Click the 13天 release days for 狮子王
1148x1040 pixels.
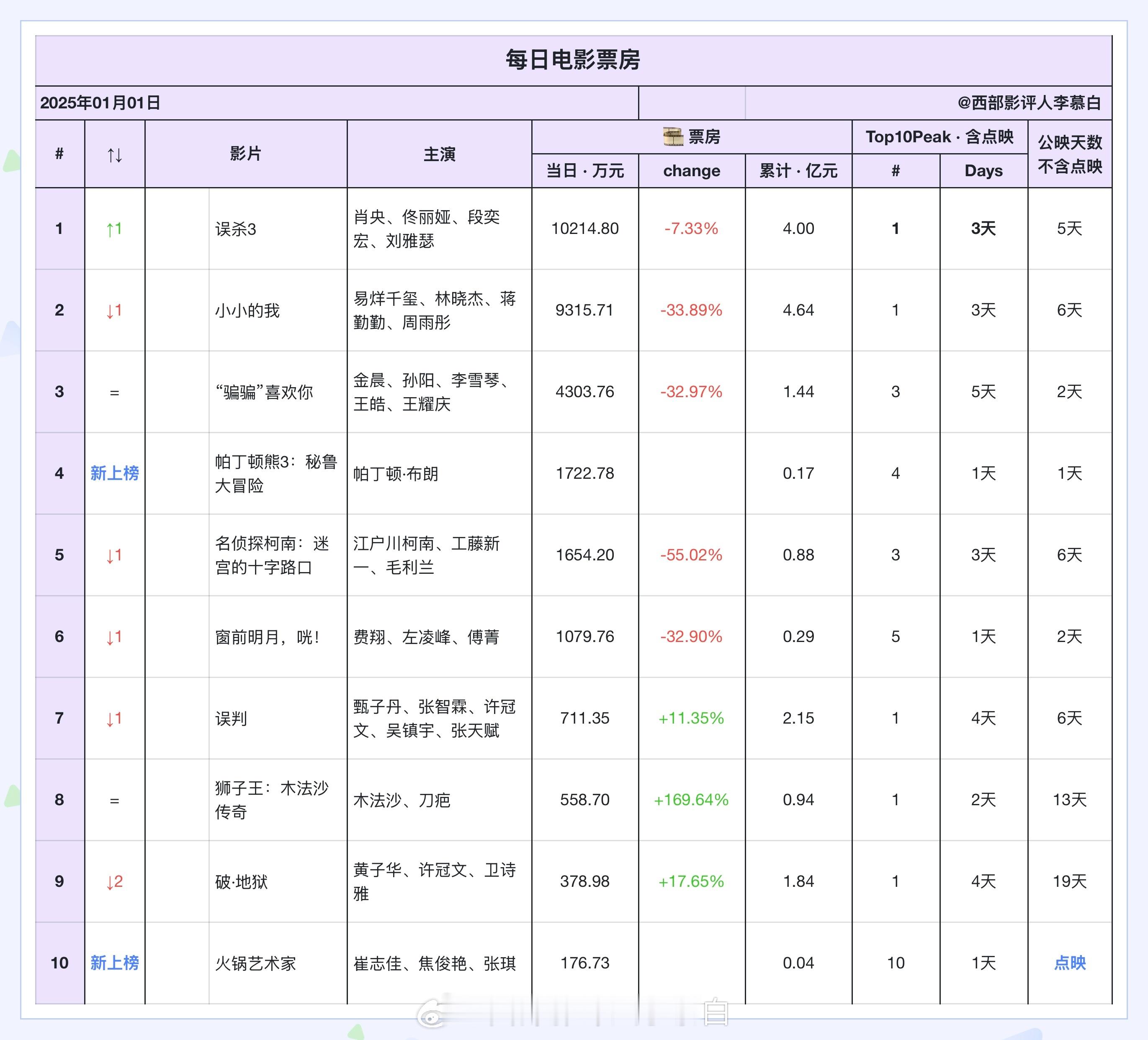pos(1069,800)
